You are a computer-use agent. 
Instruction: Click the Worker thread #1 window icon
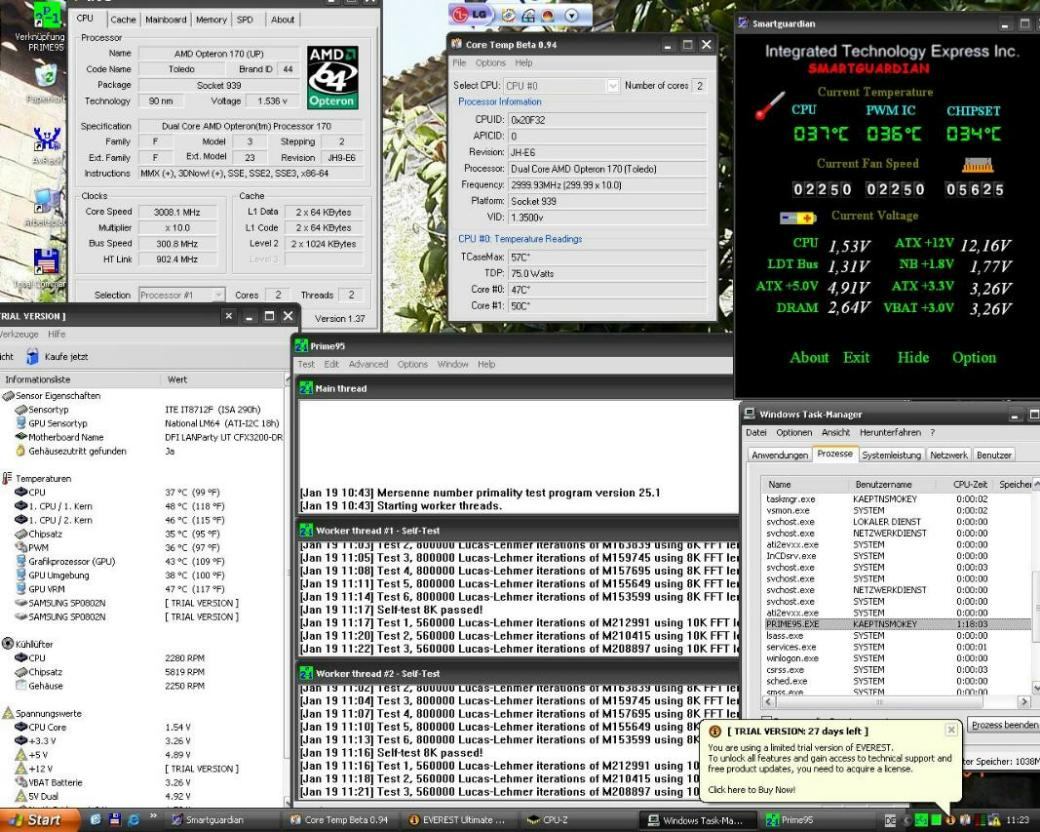[x=306, y=530]
